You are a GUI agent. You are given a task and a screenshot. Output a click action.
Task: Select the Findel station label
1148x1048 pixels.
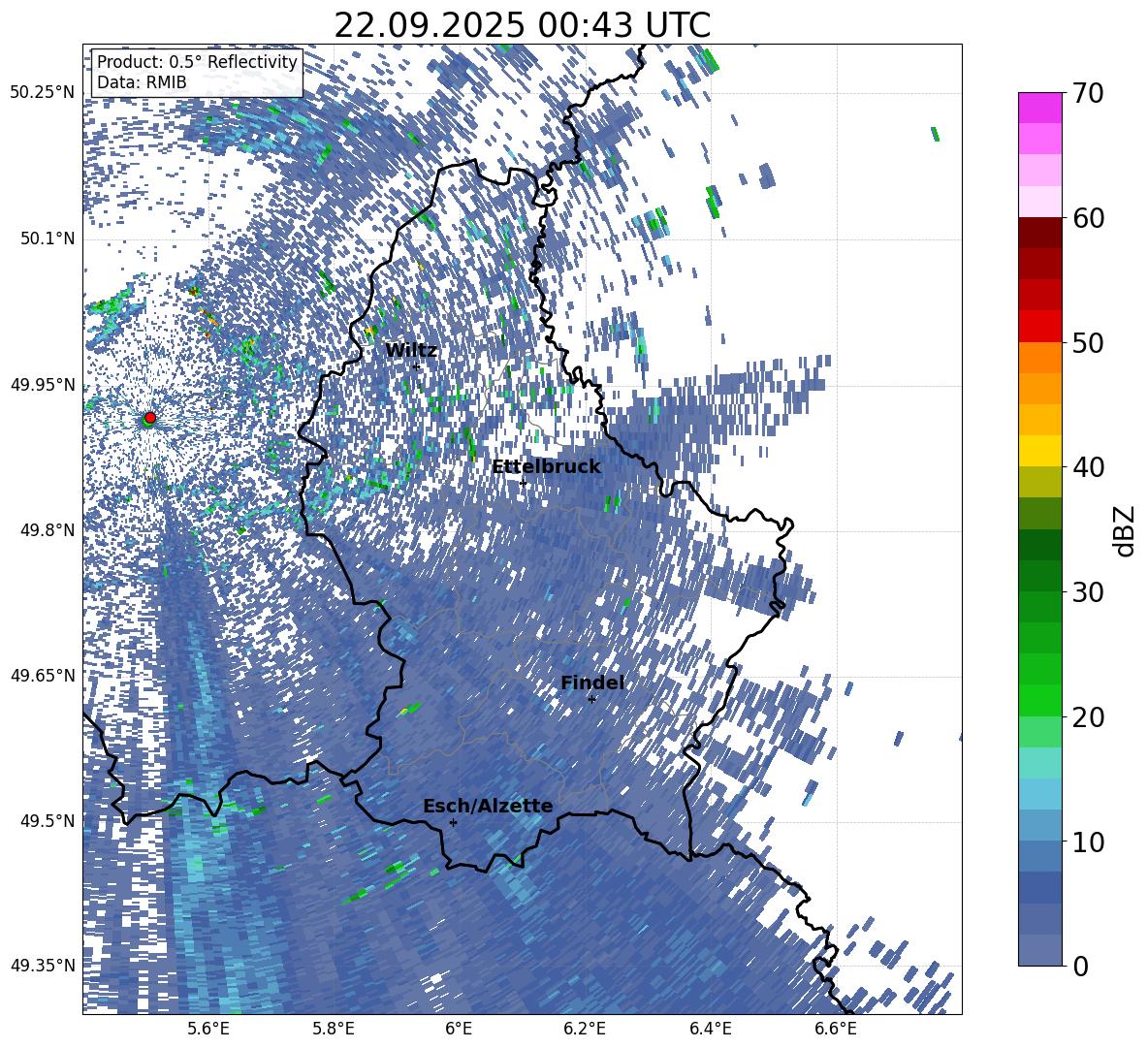592,683
